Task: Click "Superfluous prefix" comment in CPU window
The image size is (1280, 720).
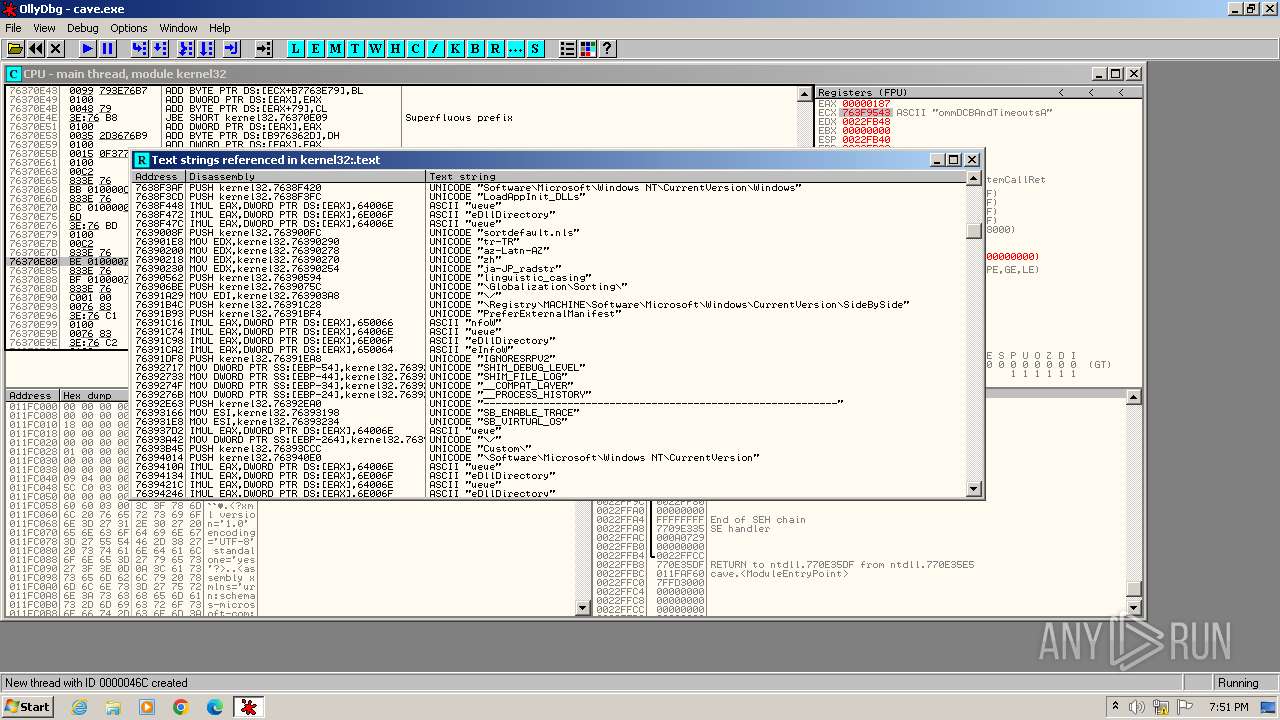Action: [459, 118]
